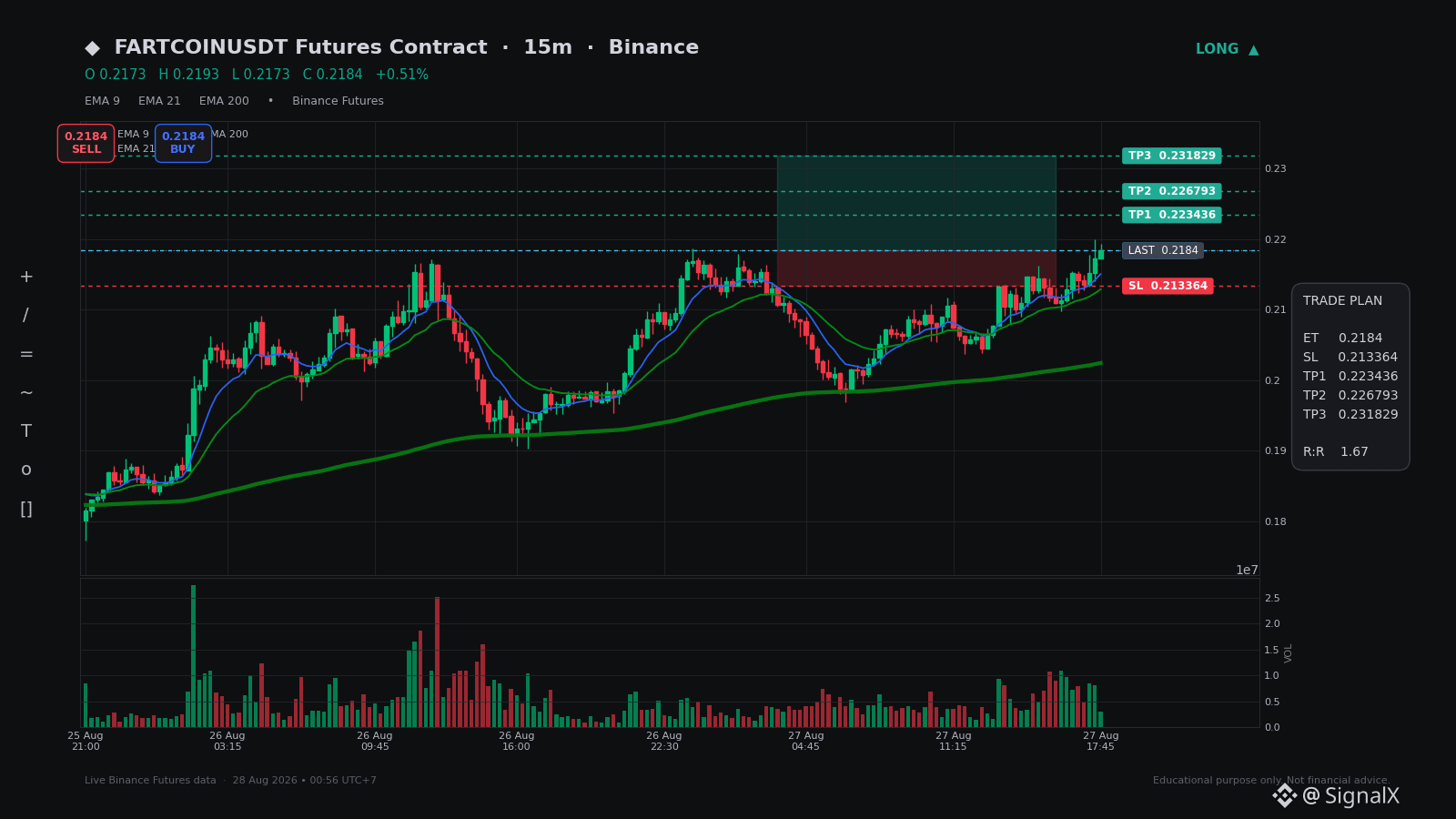Click the C 0.2184 close price value
Screen dimensions: 1456x819
pyautogui.click(x=332, y=75)
